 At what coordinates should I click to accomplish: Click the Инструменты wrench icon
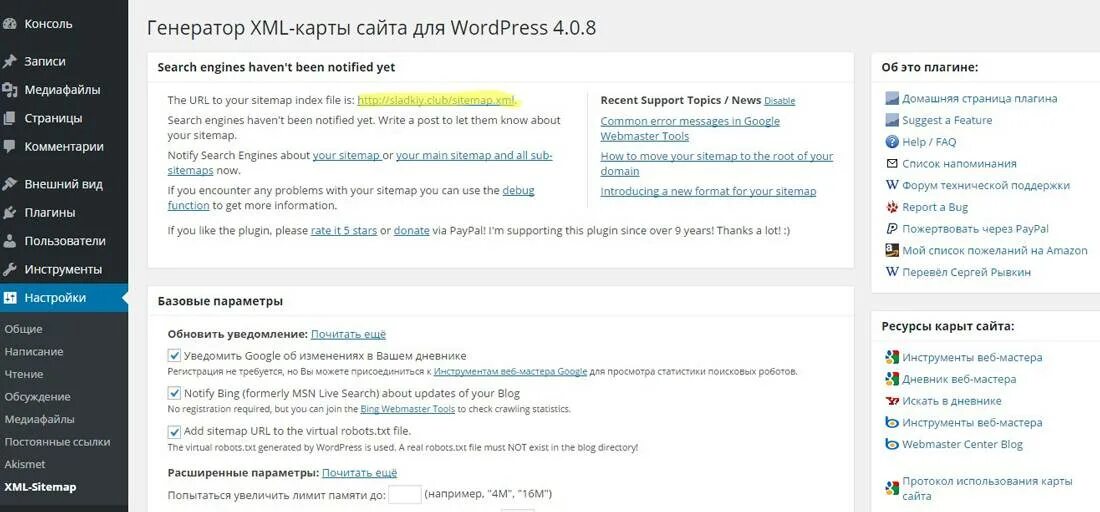click(9, 269)
